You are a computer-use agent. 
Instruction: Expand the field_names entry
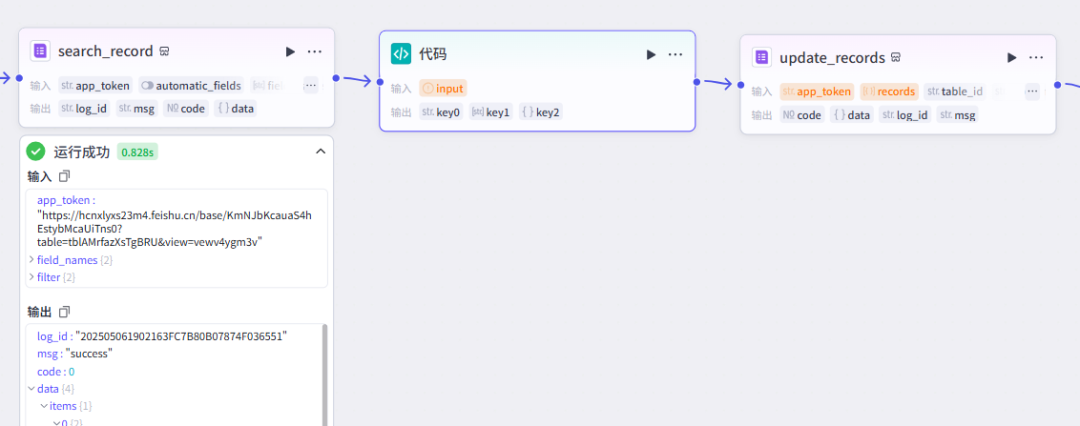tap(31, 260)
